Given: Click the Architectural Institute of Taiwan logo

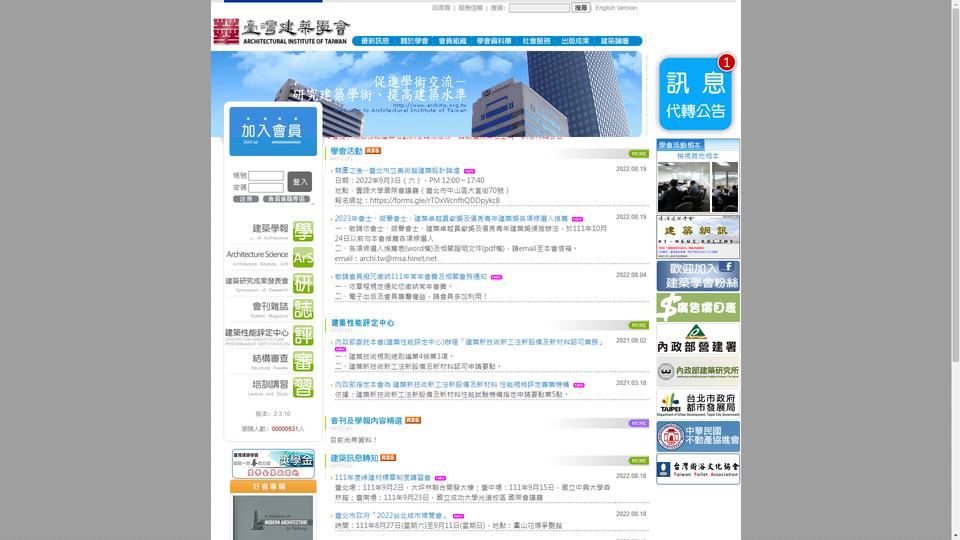Looking at the screenshot, I should [x=281, y=32].
